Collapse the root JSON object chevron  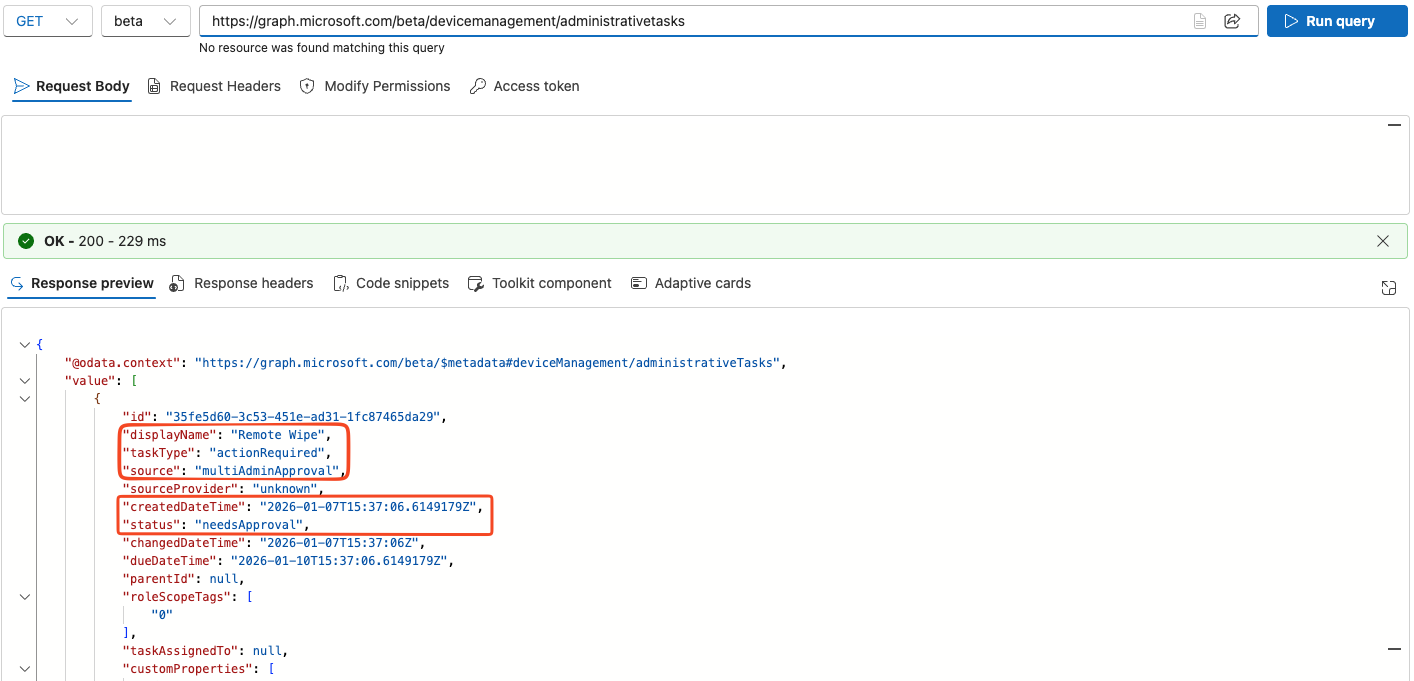pos(24,343)
